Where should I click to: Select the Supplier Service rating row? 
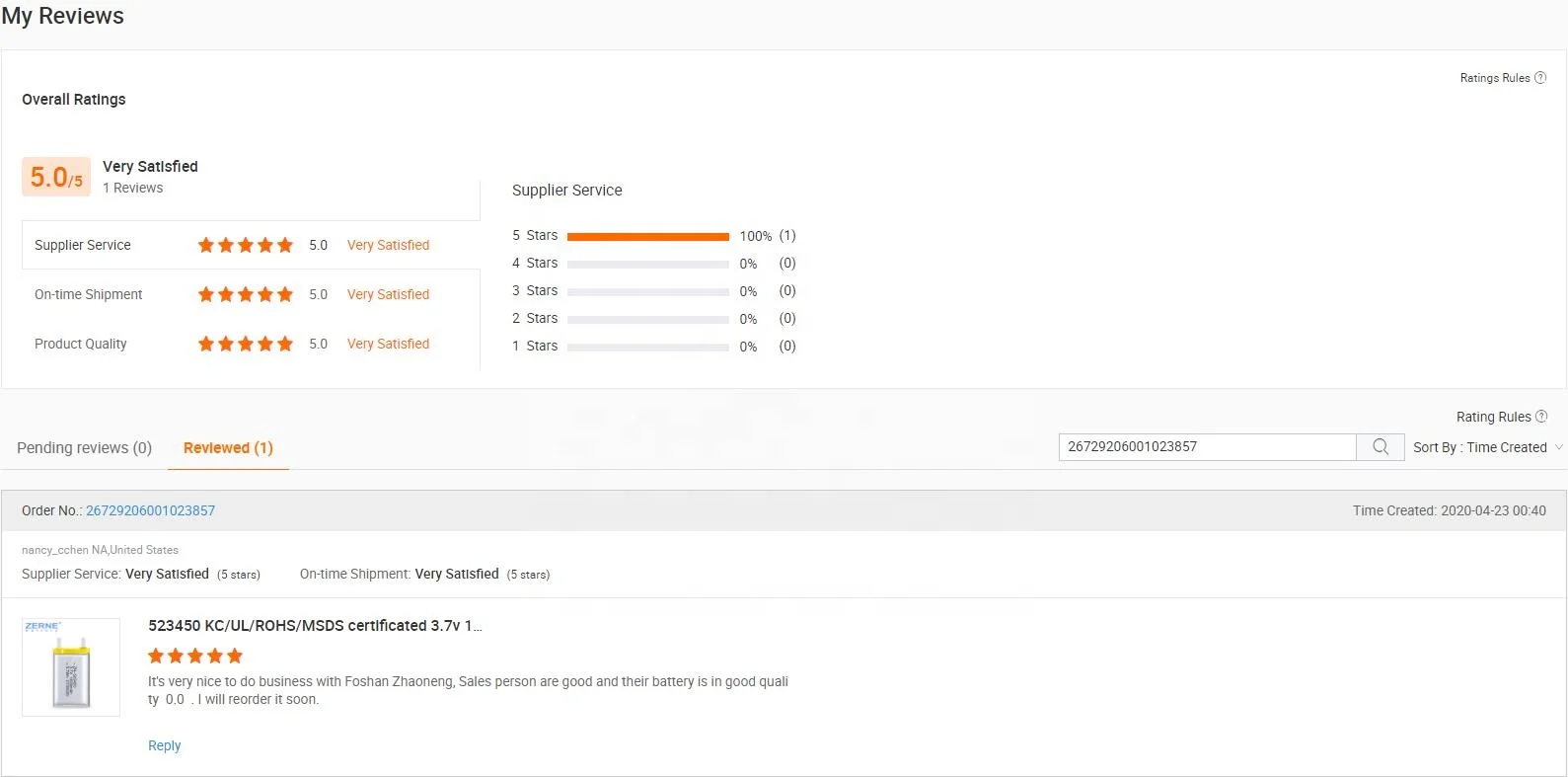251,245
